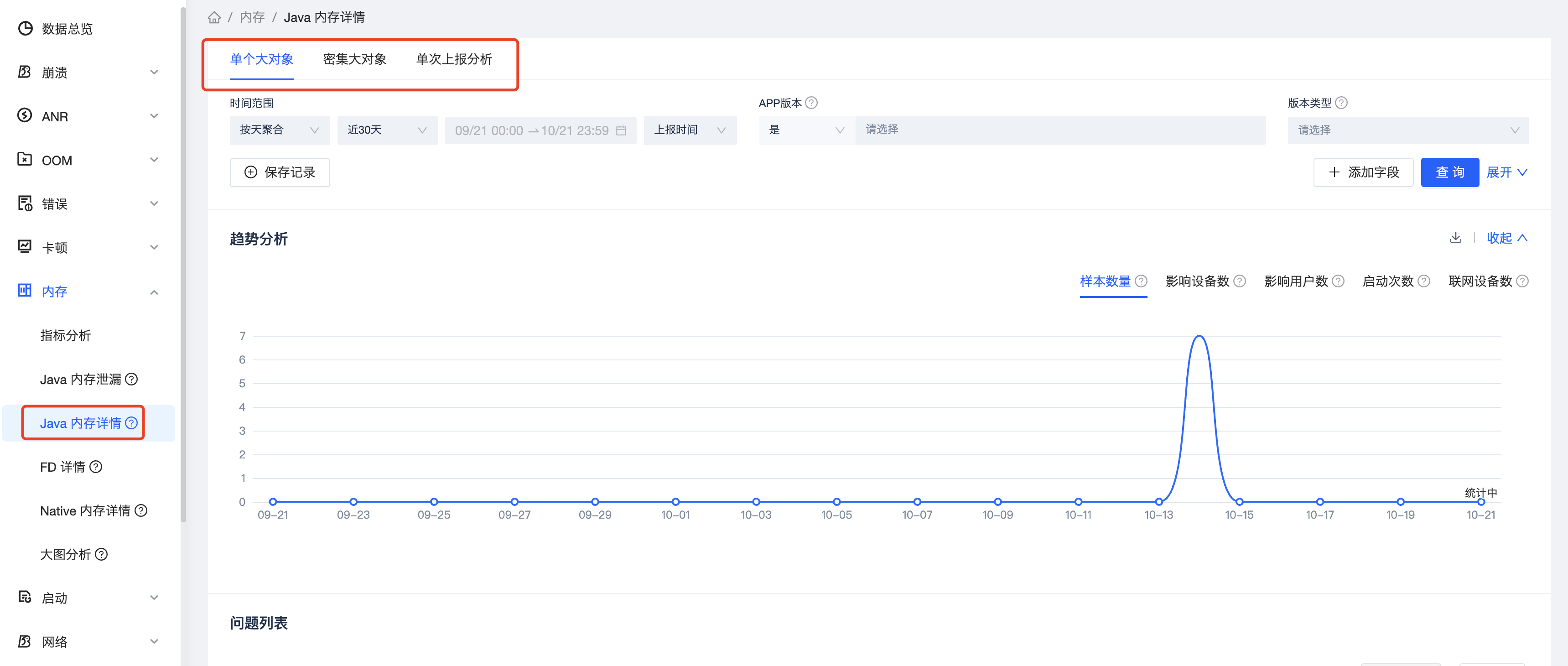Click the 错误 sidebar icon
Screen dimensions: 1568x666
[x=25, y=203]
